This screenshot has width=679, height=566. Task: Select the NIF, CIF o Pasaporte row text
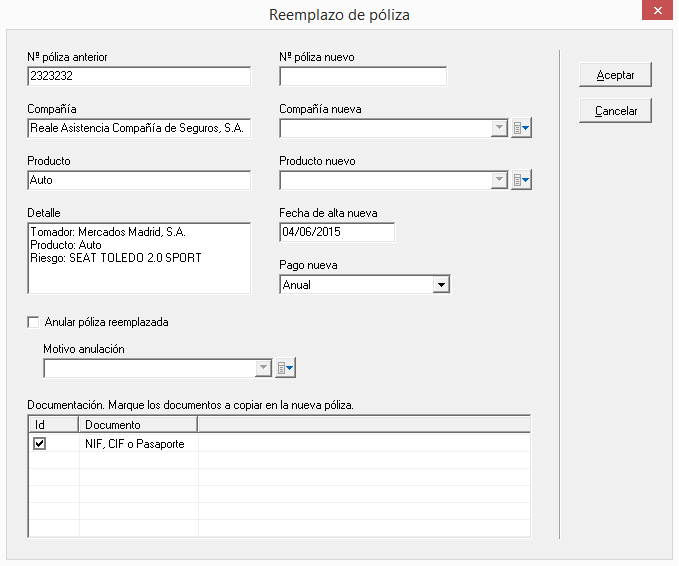(135, 444)
